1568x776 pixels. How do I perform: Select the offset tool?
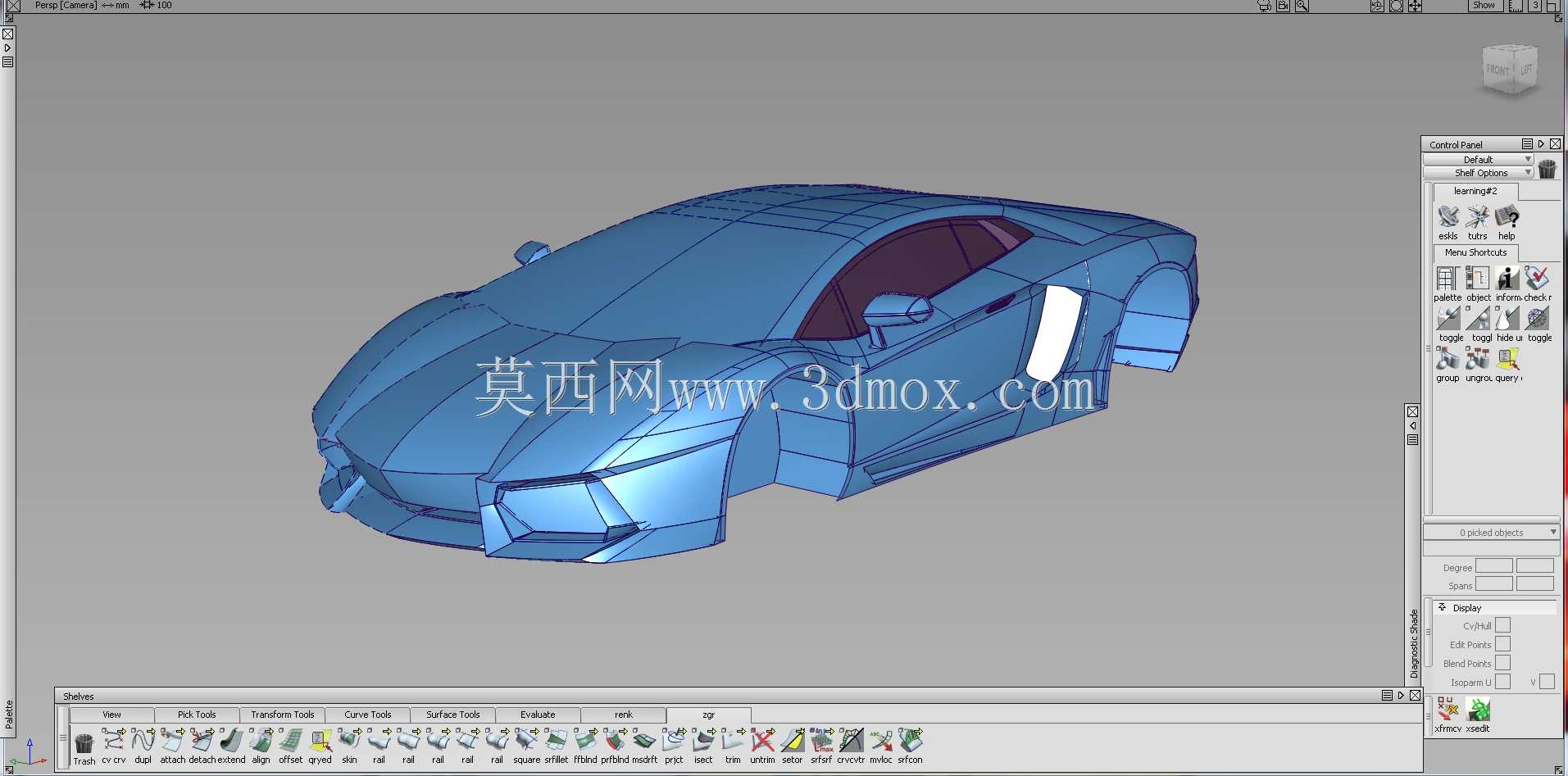[290, 740]
